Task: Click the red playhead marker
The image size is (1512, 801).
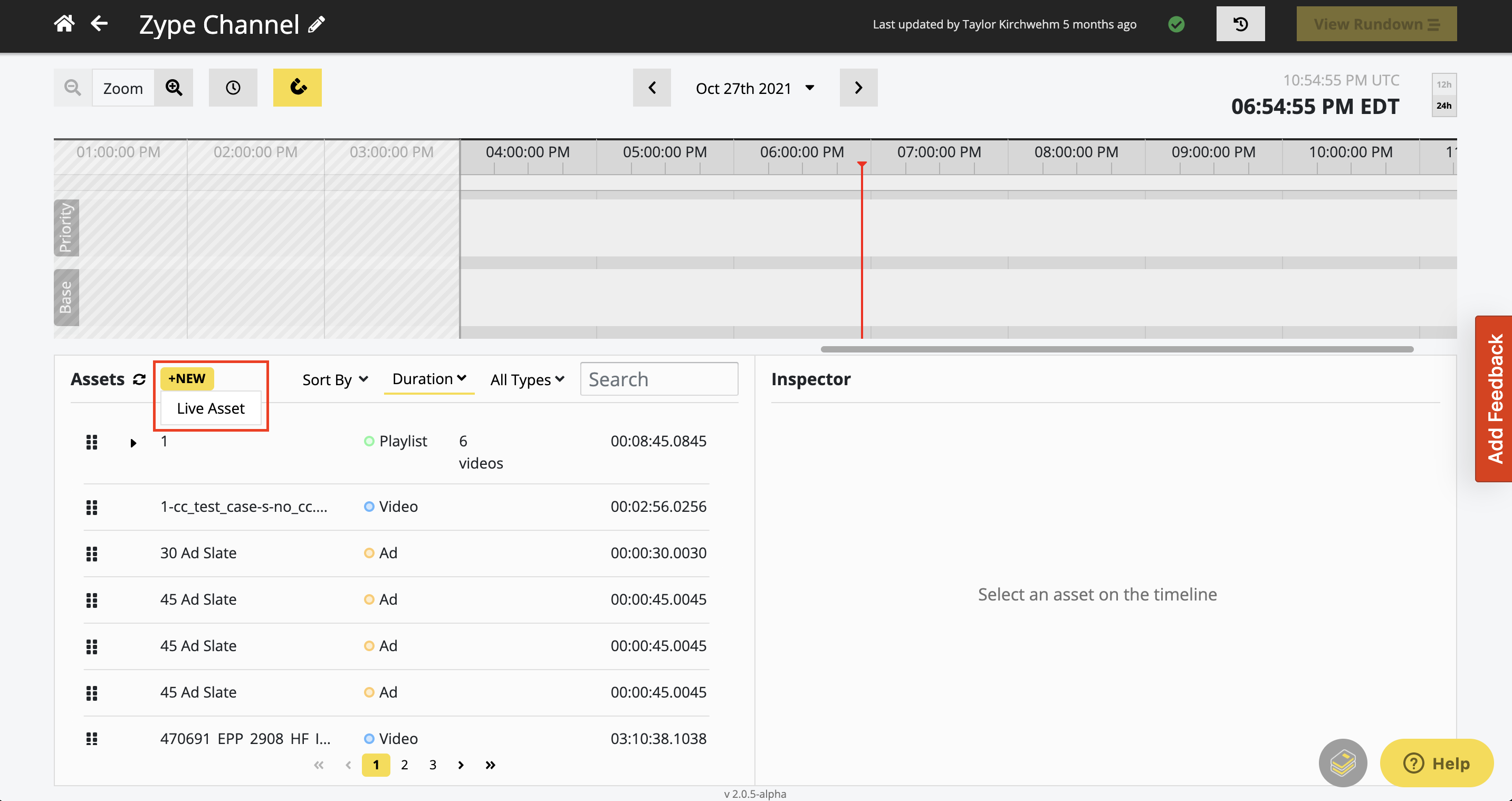Action: point(862,166)
